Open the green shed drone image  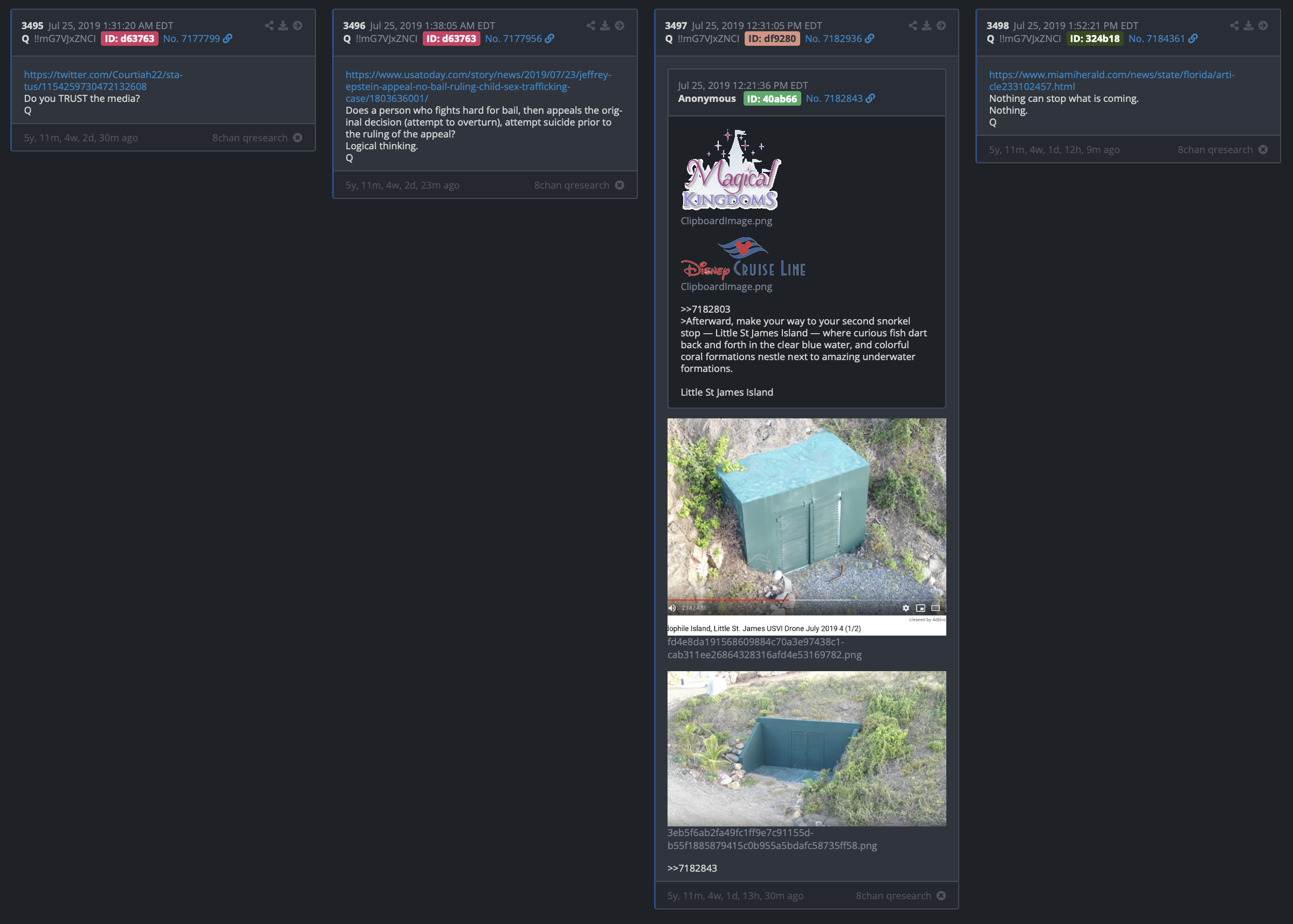coord(807,527)
